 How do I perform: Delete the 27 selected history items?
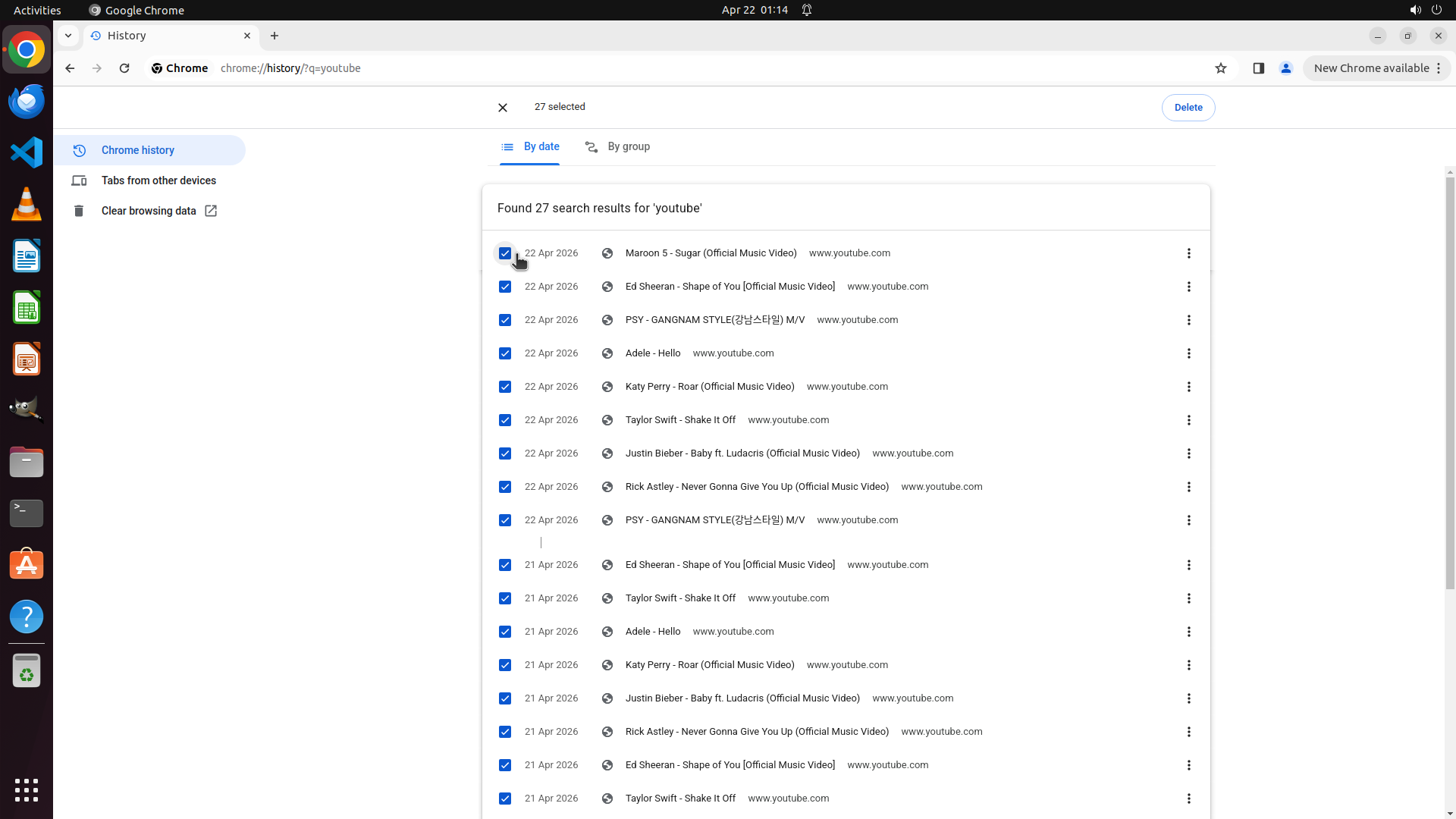[1188, 108]
